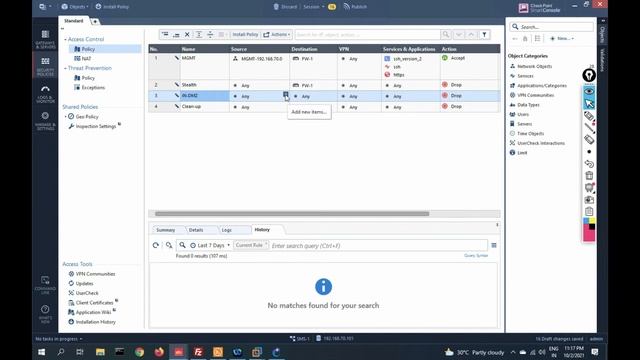Open Client Certificates tool
This screenshot has width=640, height=360.
click(x=94, y=302)
